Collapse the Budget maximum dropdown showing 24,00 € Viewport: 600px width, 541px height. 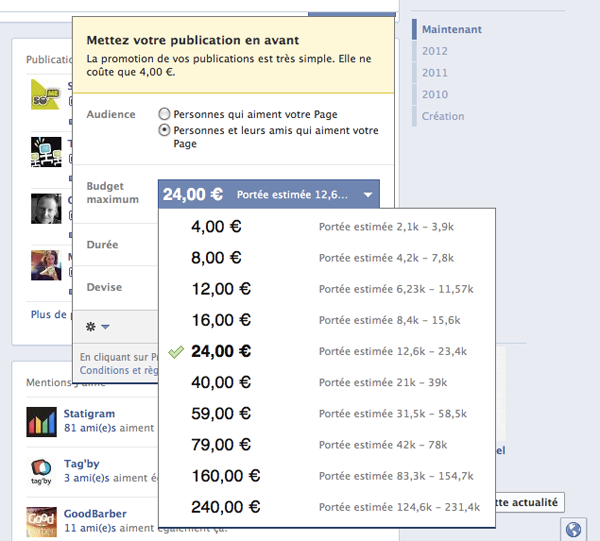point(269,194)
